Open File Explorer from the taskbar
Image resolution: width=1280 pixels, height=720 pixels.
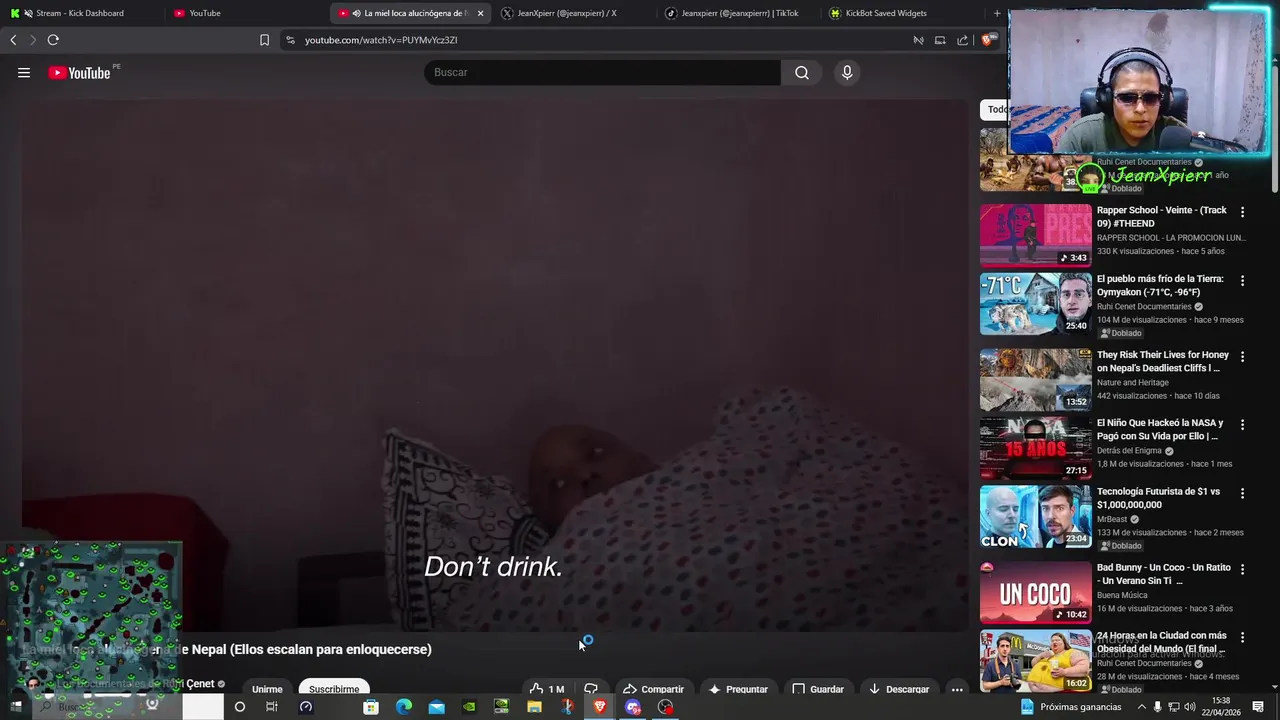coord(534,707)
